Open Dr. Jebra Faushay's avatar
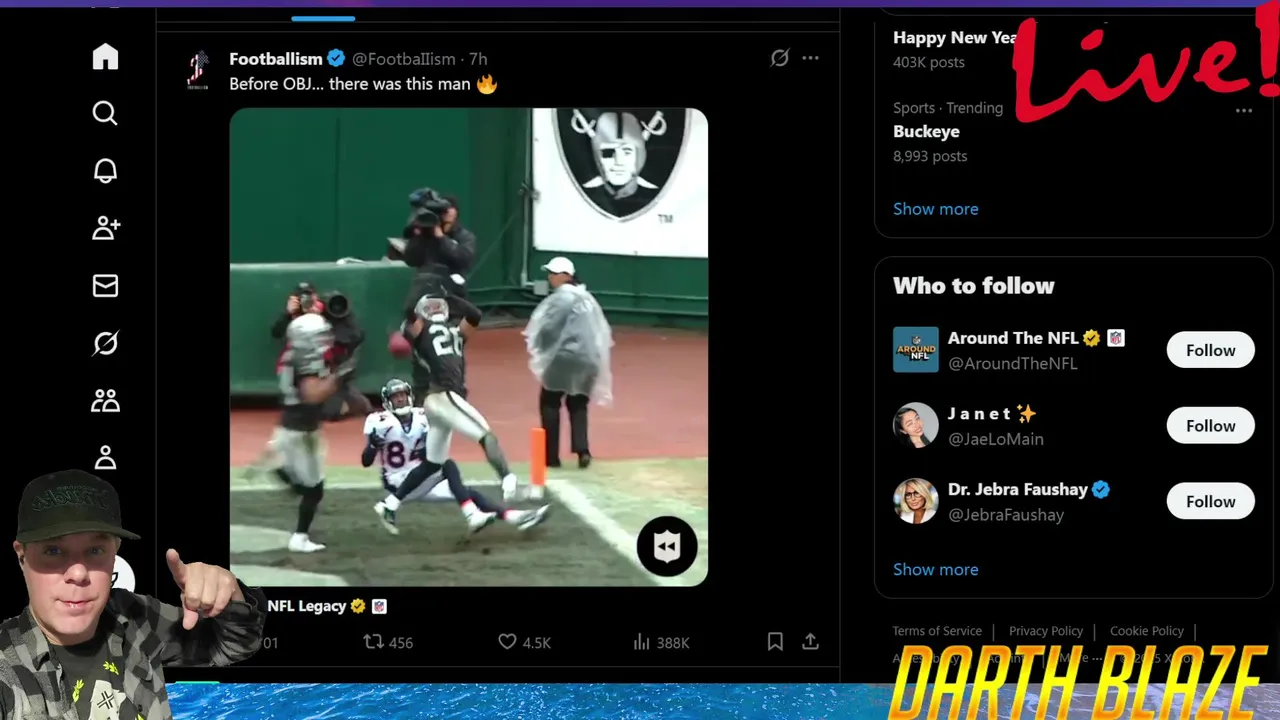The width and height of the screenshot is (1280, 720). (916, 502)
